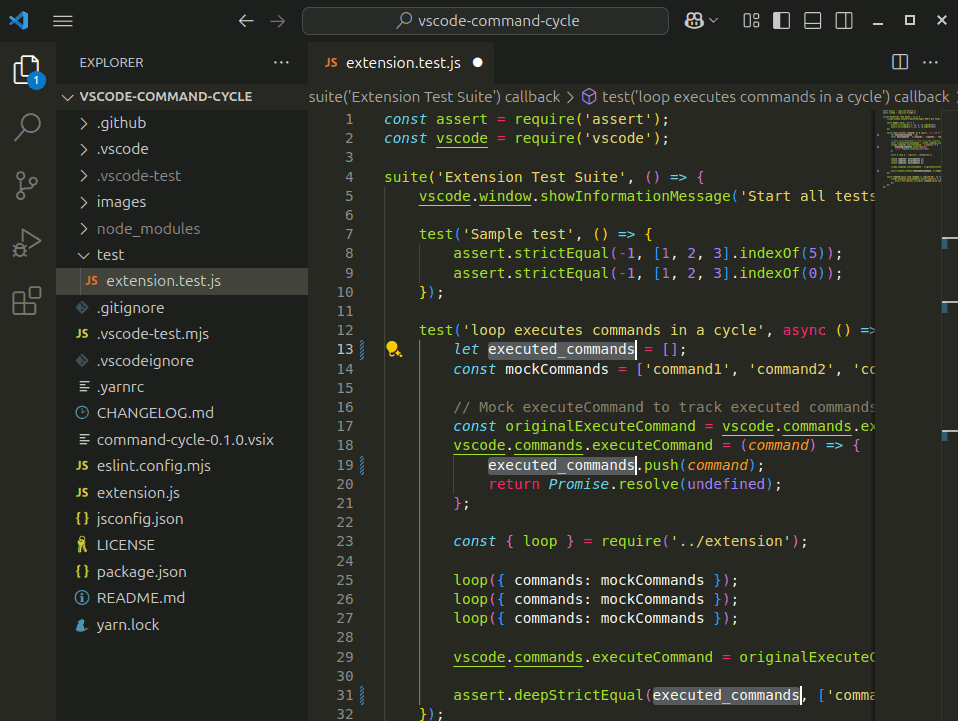Click the EXPLORER panel title
Image resolution: width=958 pixels, height=721 pixels.
click(111, 63)
